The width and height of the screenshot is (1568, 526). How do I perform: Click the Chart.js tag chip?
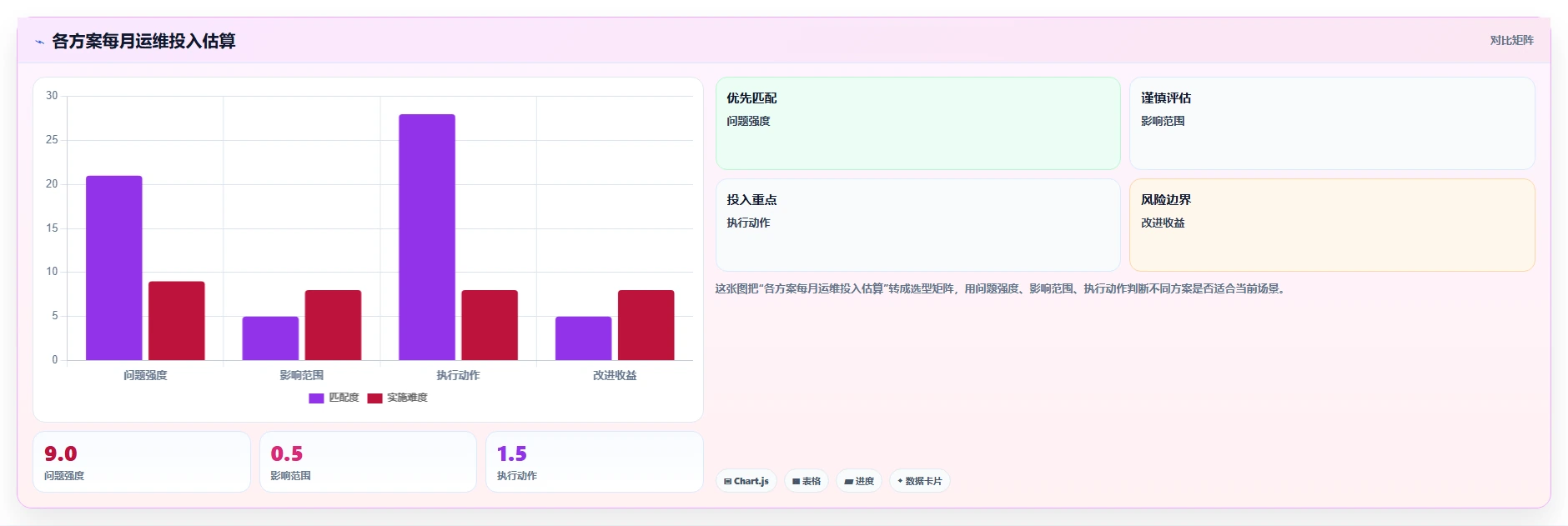(x=746, y=481)
